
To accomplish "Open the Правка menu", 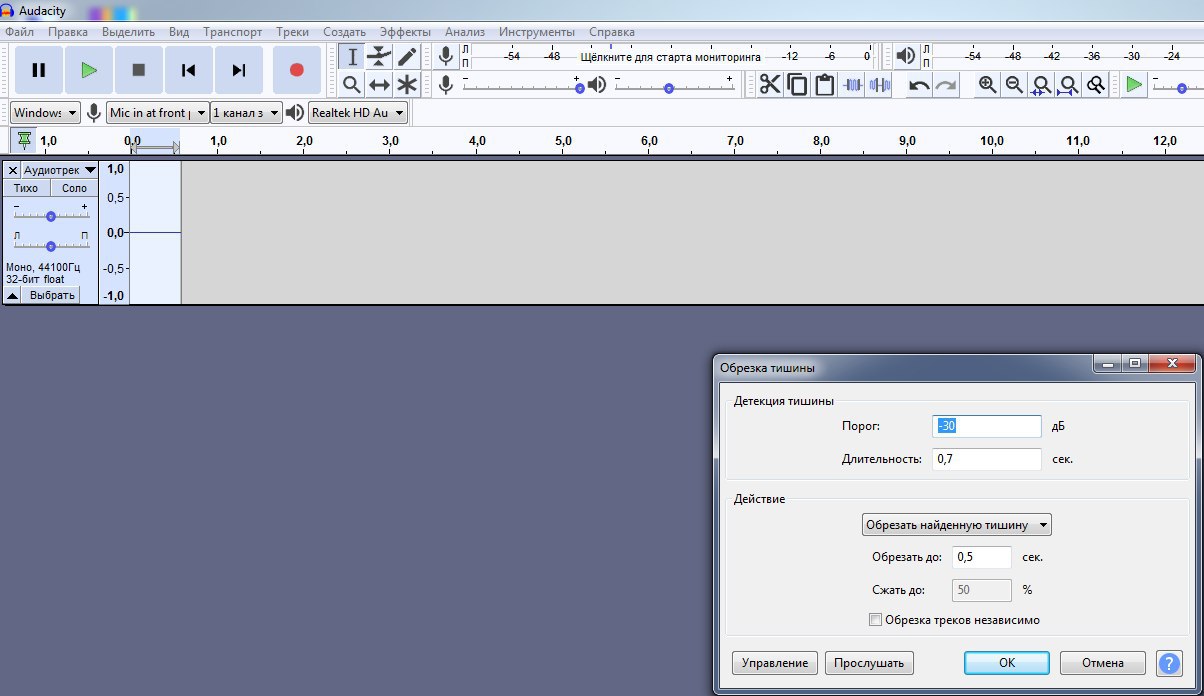I will [68, 32].
